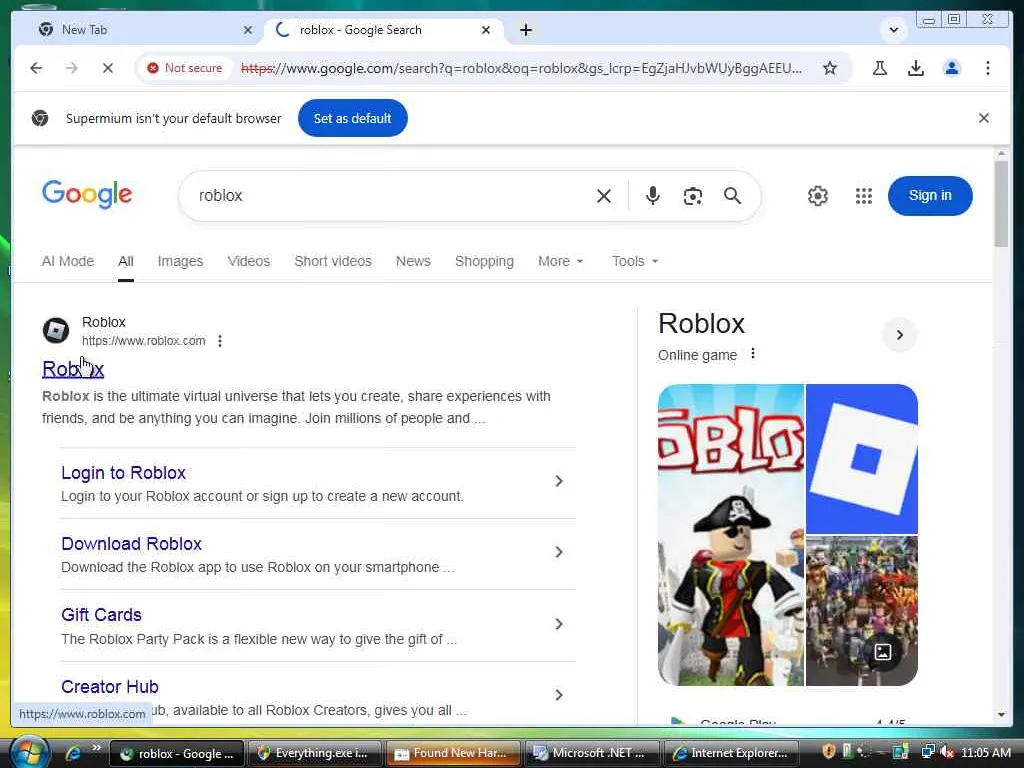Open the Chrome Labs flask icon
This screenshot has width=1024, height=768.
click(x=880, y=68)
